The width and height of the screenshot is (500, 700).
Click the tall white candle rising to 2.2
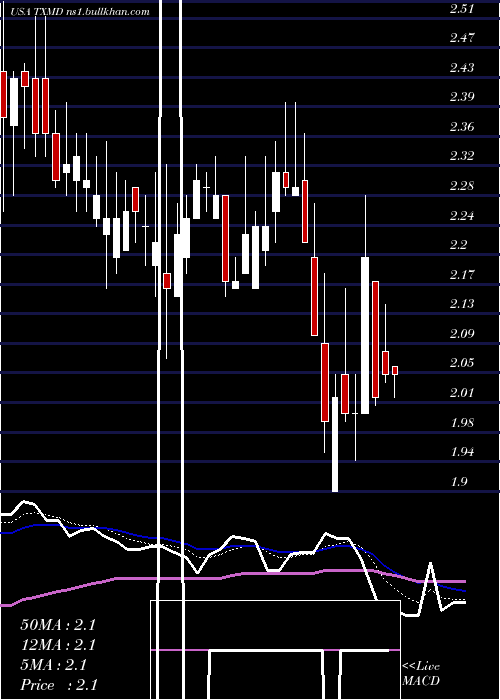point(365,336)
